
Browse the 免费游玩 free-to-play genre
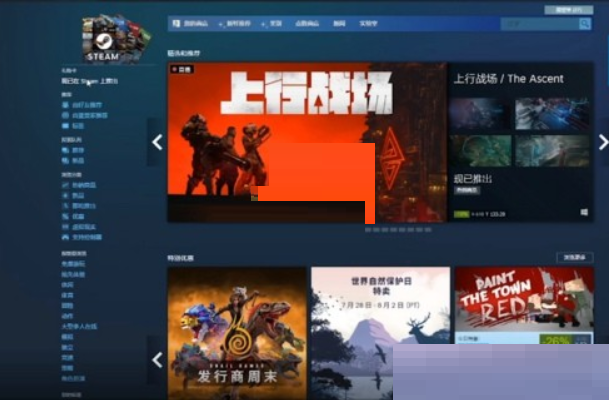[x=73, y=264]
